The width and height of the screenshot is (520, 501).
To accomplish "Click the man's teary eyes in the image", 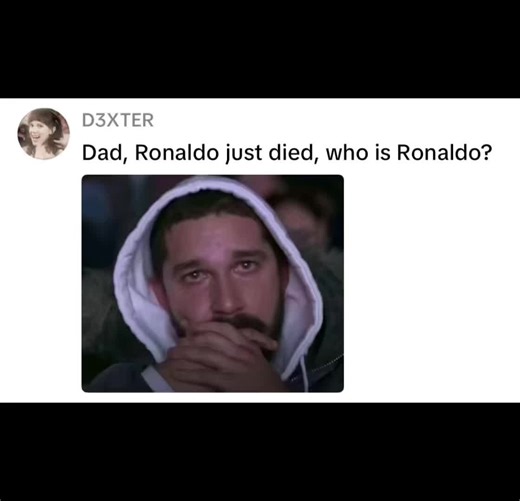I will click(x=218, y=269).
